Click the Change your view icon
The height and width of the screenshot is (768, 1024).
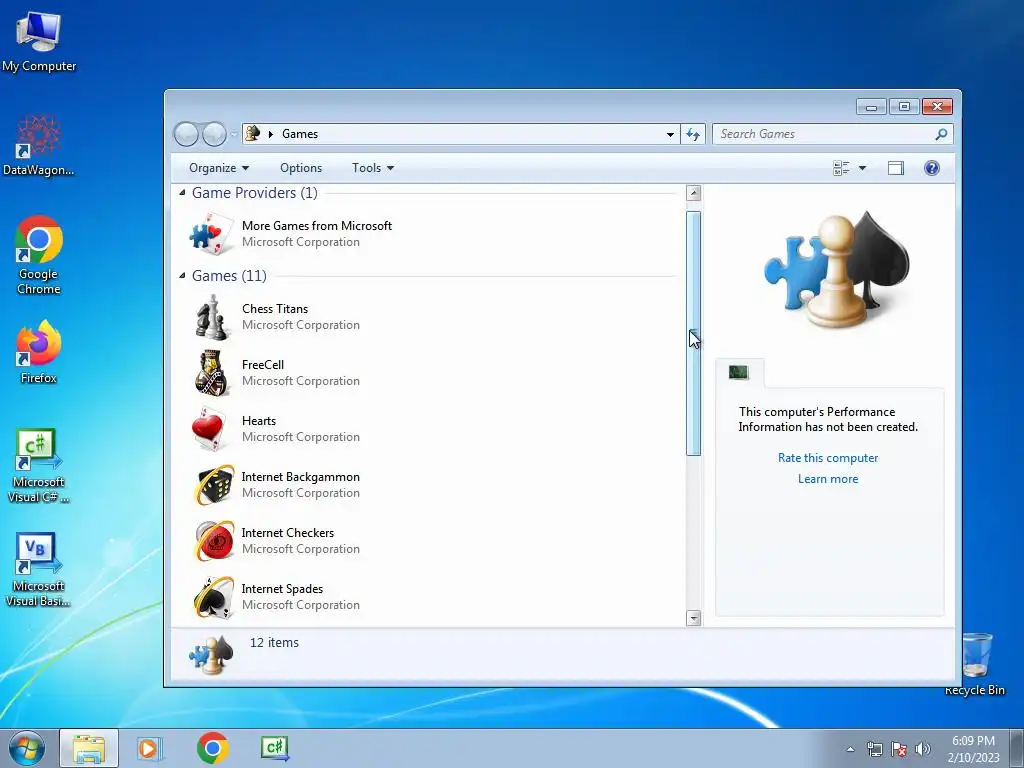pyautogui.click(x=841, y=168)
